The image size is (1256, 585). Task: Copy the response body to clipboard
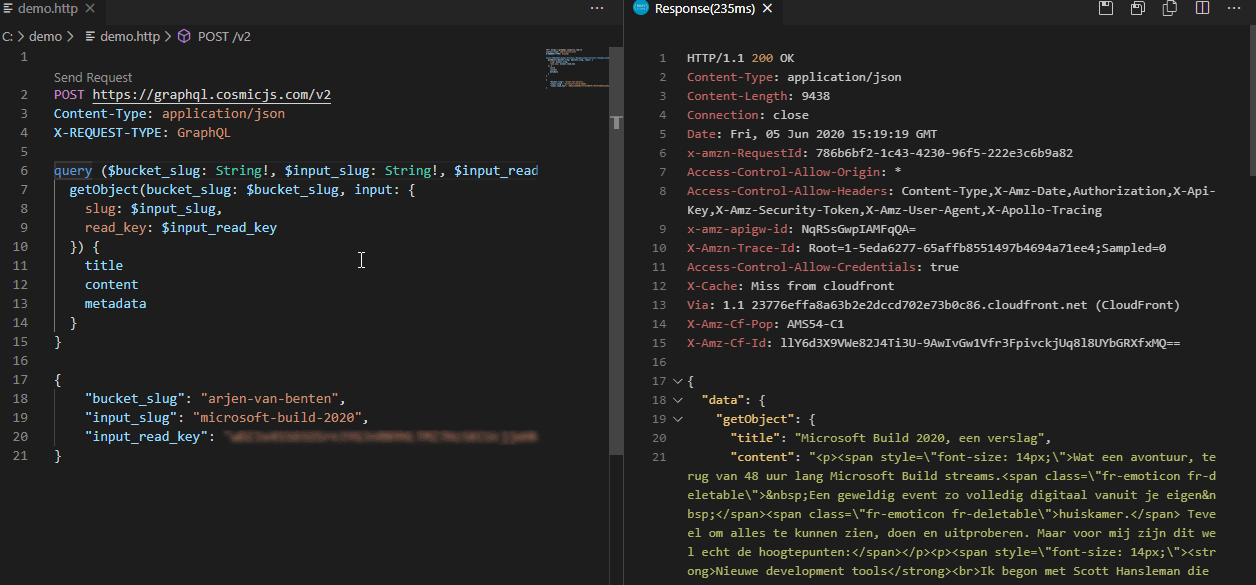tap(1169, 9)
